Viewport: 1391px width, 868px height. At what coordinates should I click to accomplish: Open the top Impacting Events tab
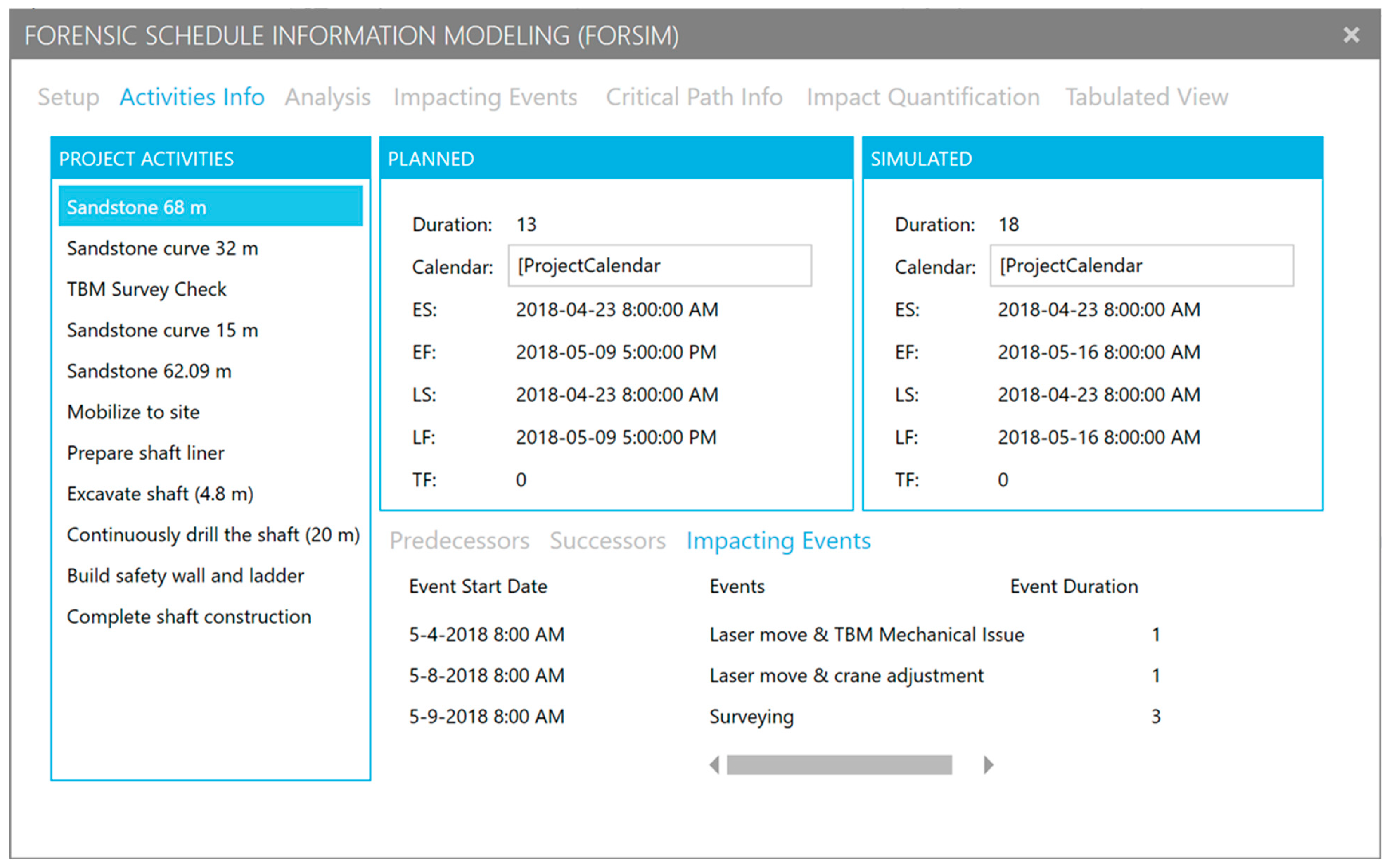coord(485,97)
